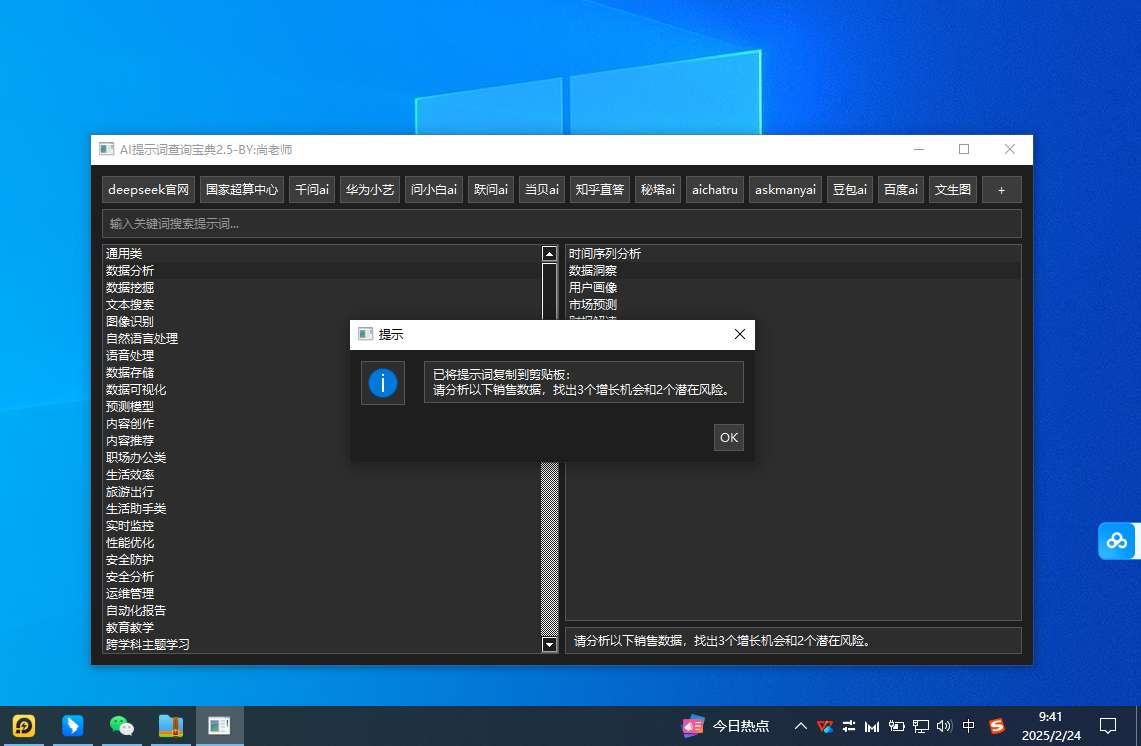Image resolution: width=1141 pixels, height=746 pixels.
Task: Open the aichatru shortcut
Action: [715, 190]
